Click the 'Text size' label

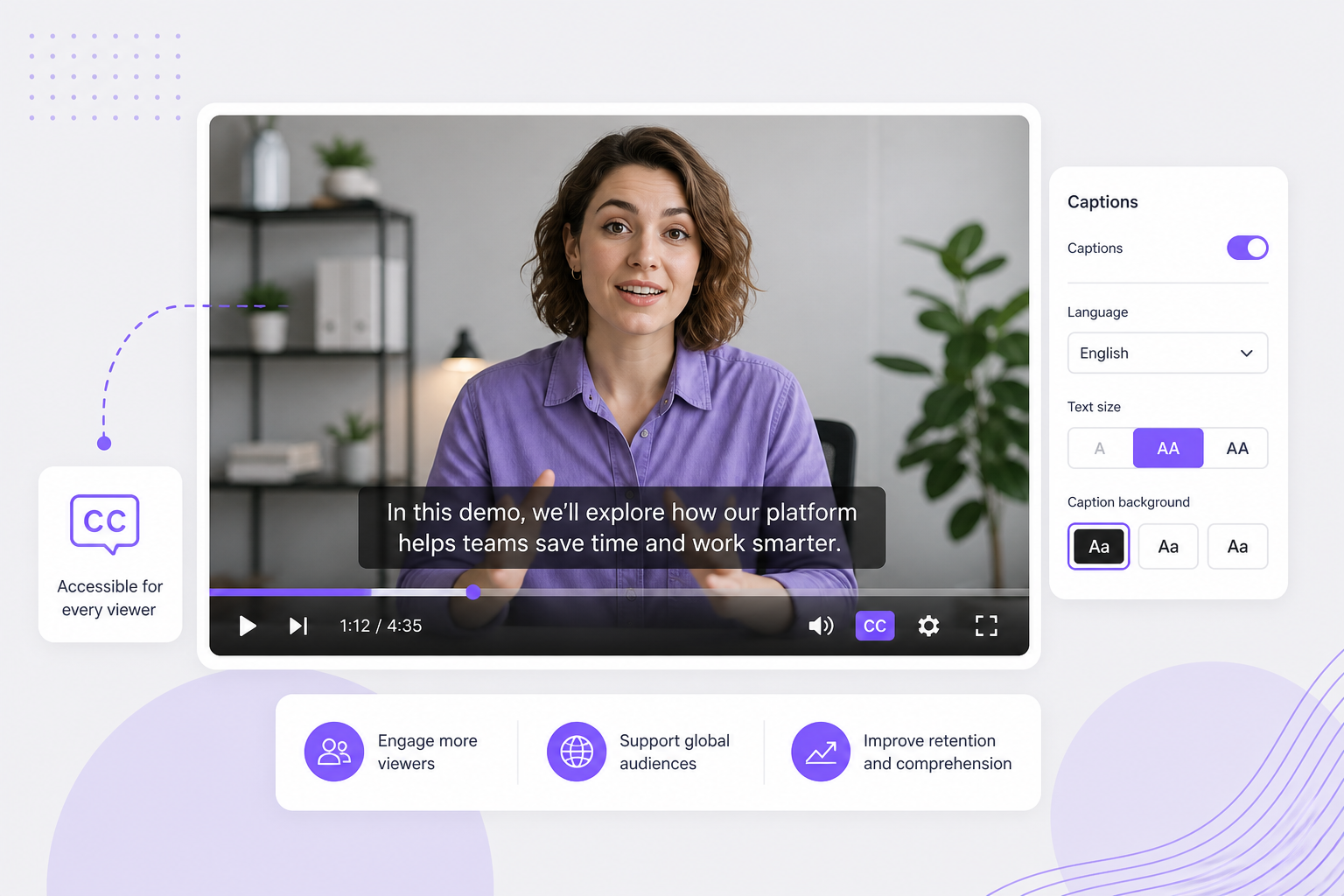pos(1094,407)
